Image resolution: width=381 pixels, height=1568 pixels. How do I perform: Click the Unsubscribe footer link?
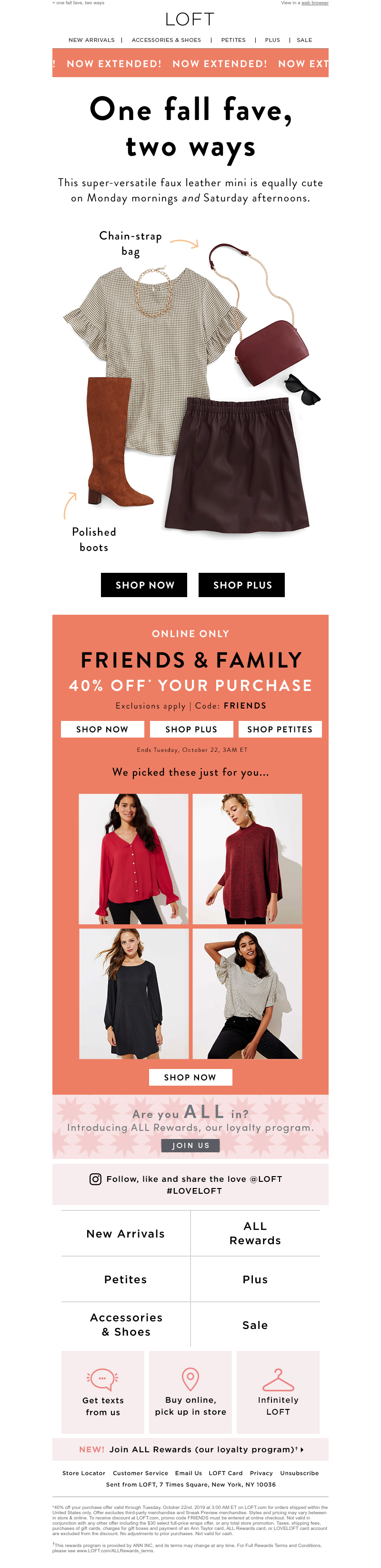click(300, 1473)
